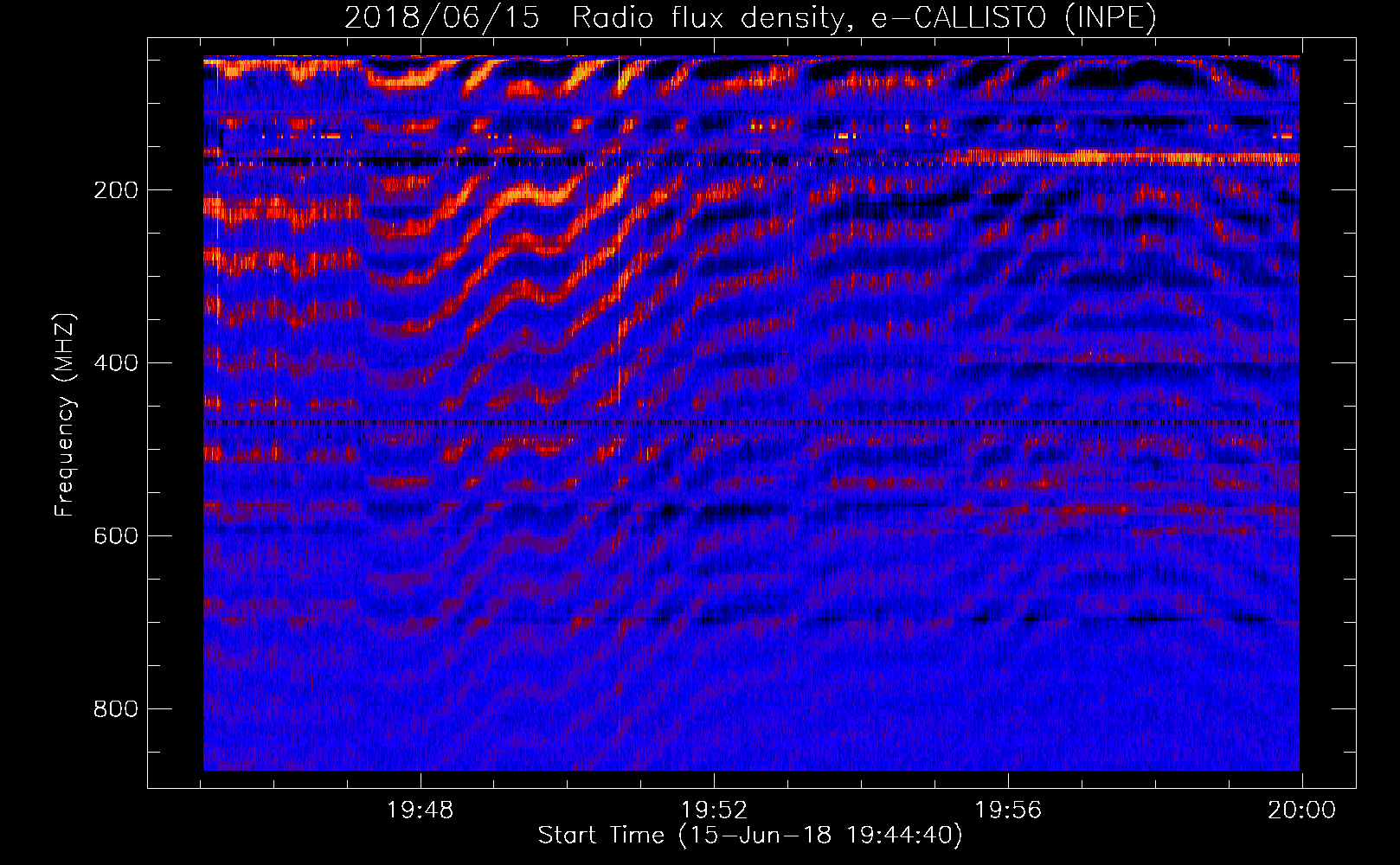The image size is (1400, 865).
Task: Click the plot title "2018/06/15 Radio flux density, e-CALLISTO (INPE)"
Action: pos(750,17)
